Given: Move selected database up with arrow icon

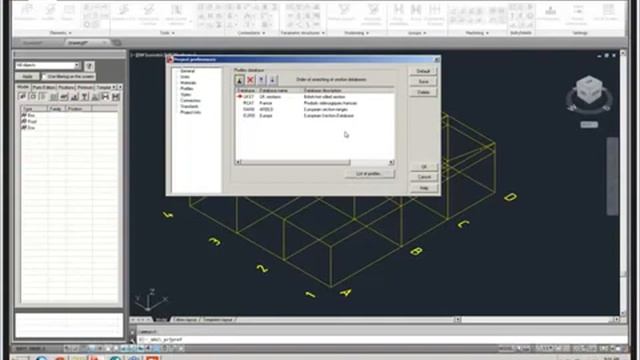Looking at the screenshot, I should 261,80.
